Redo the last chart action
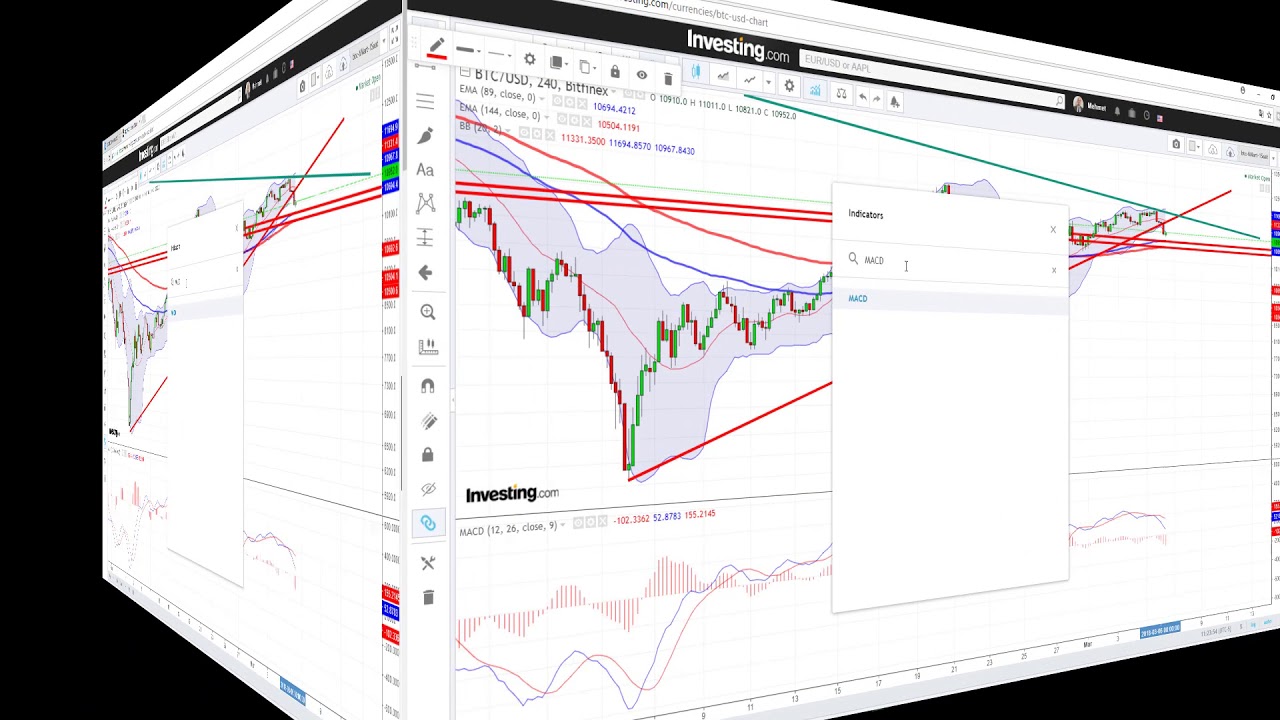The height and width of the screenshot is (720, 1280). [877, 99]
